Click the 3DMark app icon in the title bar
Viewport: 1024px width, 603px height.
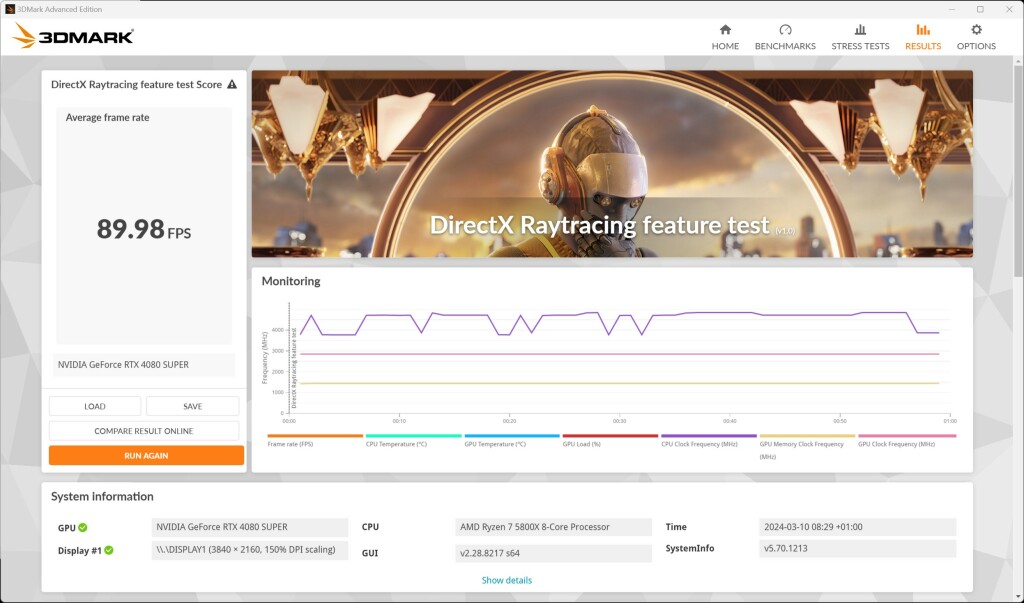click(10, 8)
